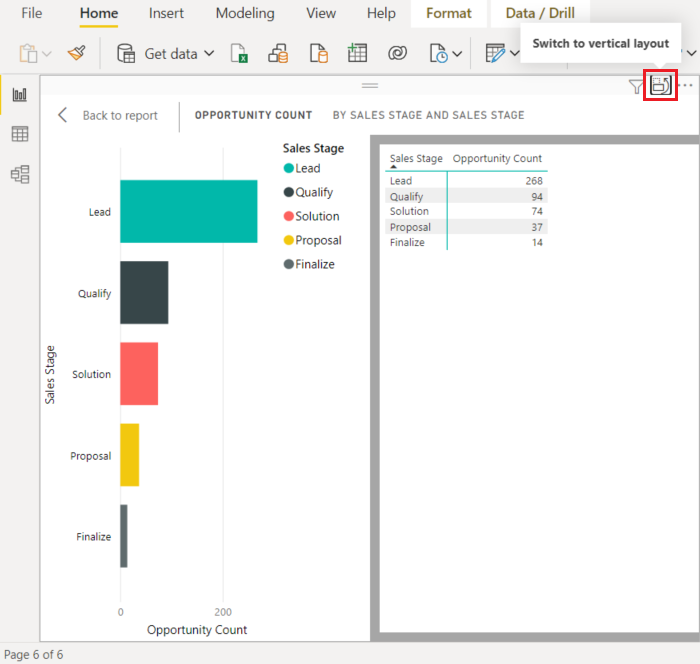Screen dimensions: 700x664
Task: Switch to the Data / Drill tab
Action: (x=540, y=13)
